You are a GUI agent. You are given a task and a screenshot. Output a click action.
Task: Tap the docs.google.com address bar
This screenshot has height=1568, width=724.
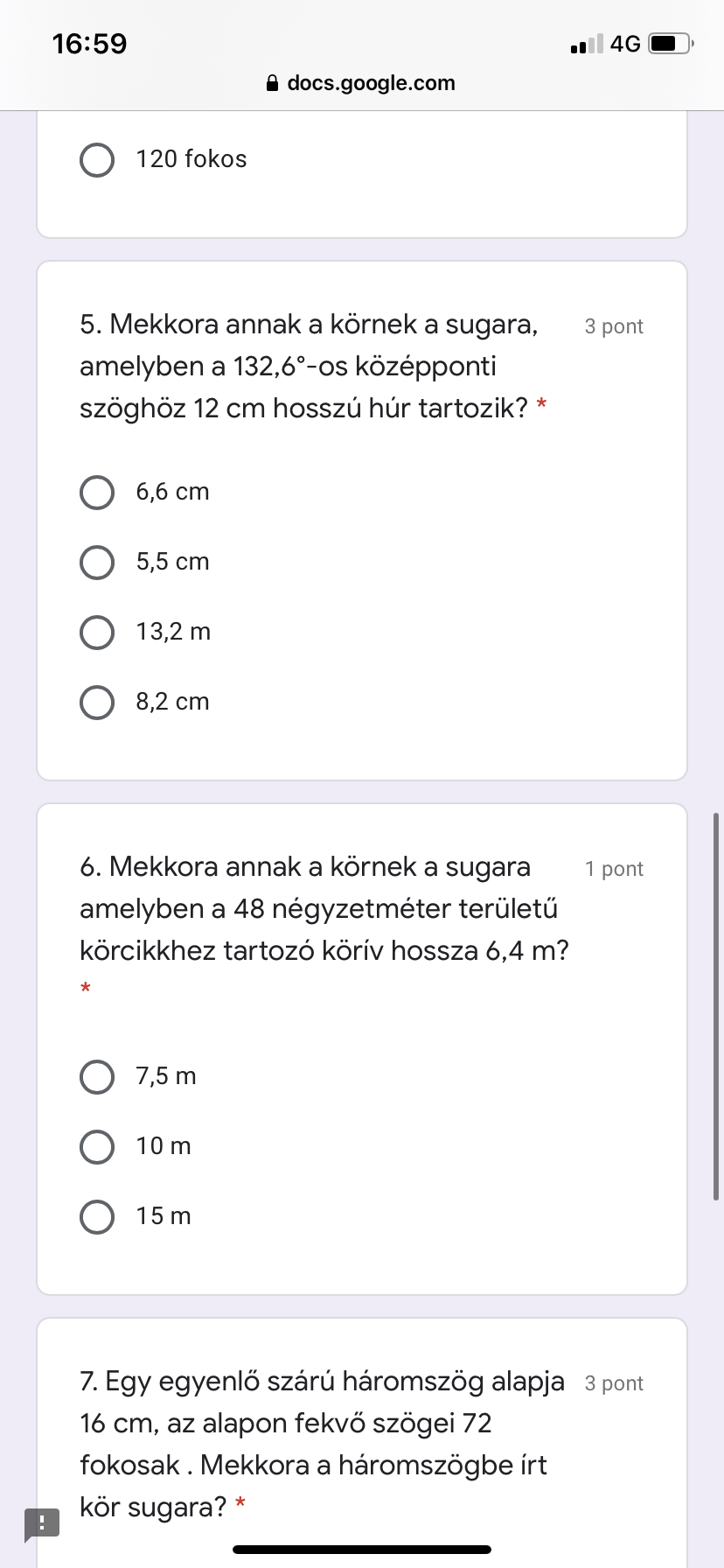coord(371,84)
